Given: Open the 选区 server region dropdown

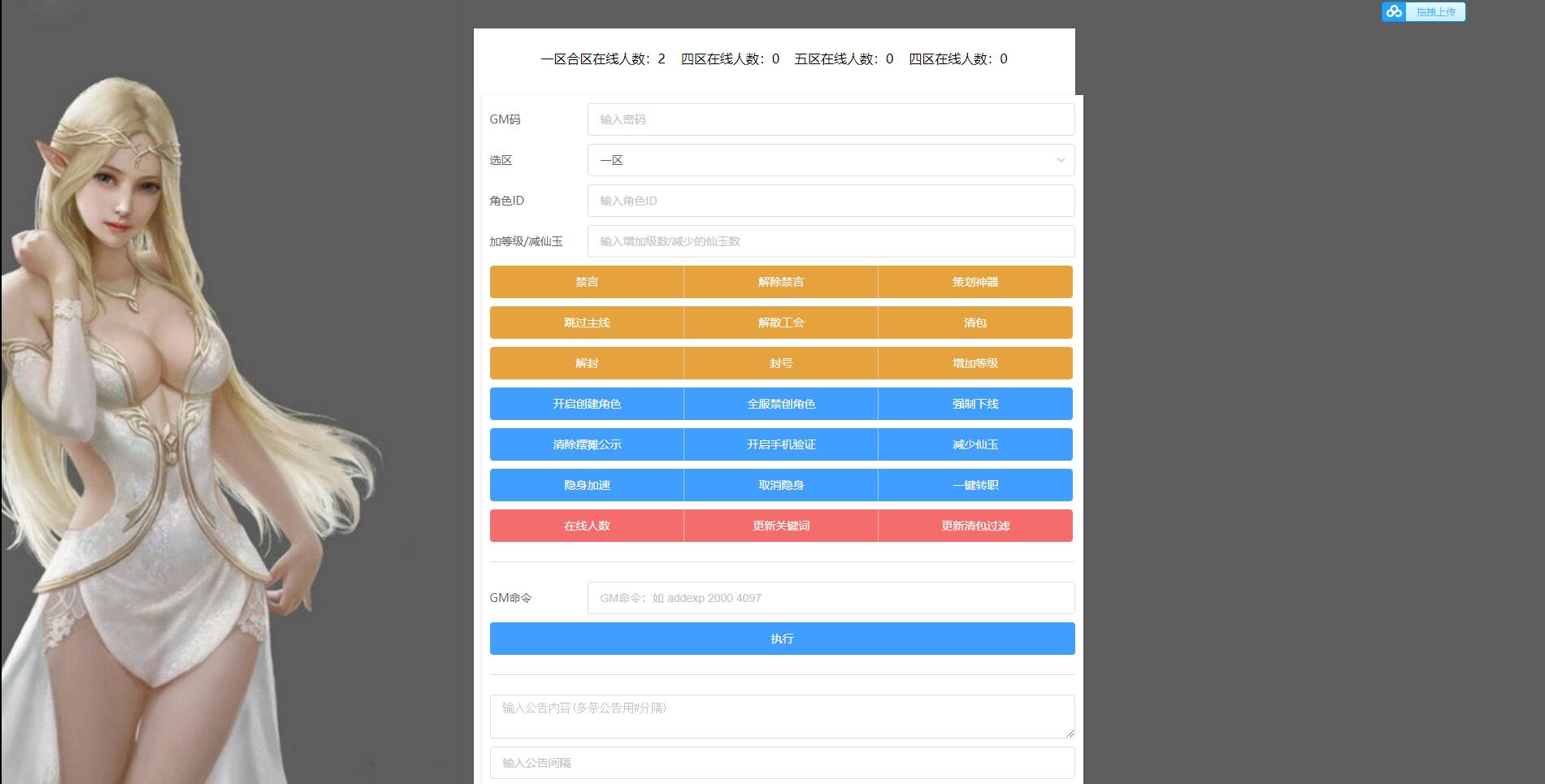Looking at the screenshot, I should (x=830, y=160).
